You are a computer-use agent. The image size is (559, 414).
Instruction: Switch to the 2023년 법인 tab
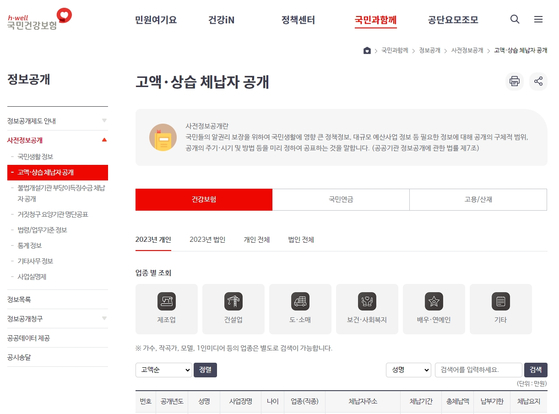207,240
